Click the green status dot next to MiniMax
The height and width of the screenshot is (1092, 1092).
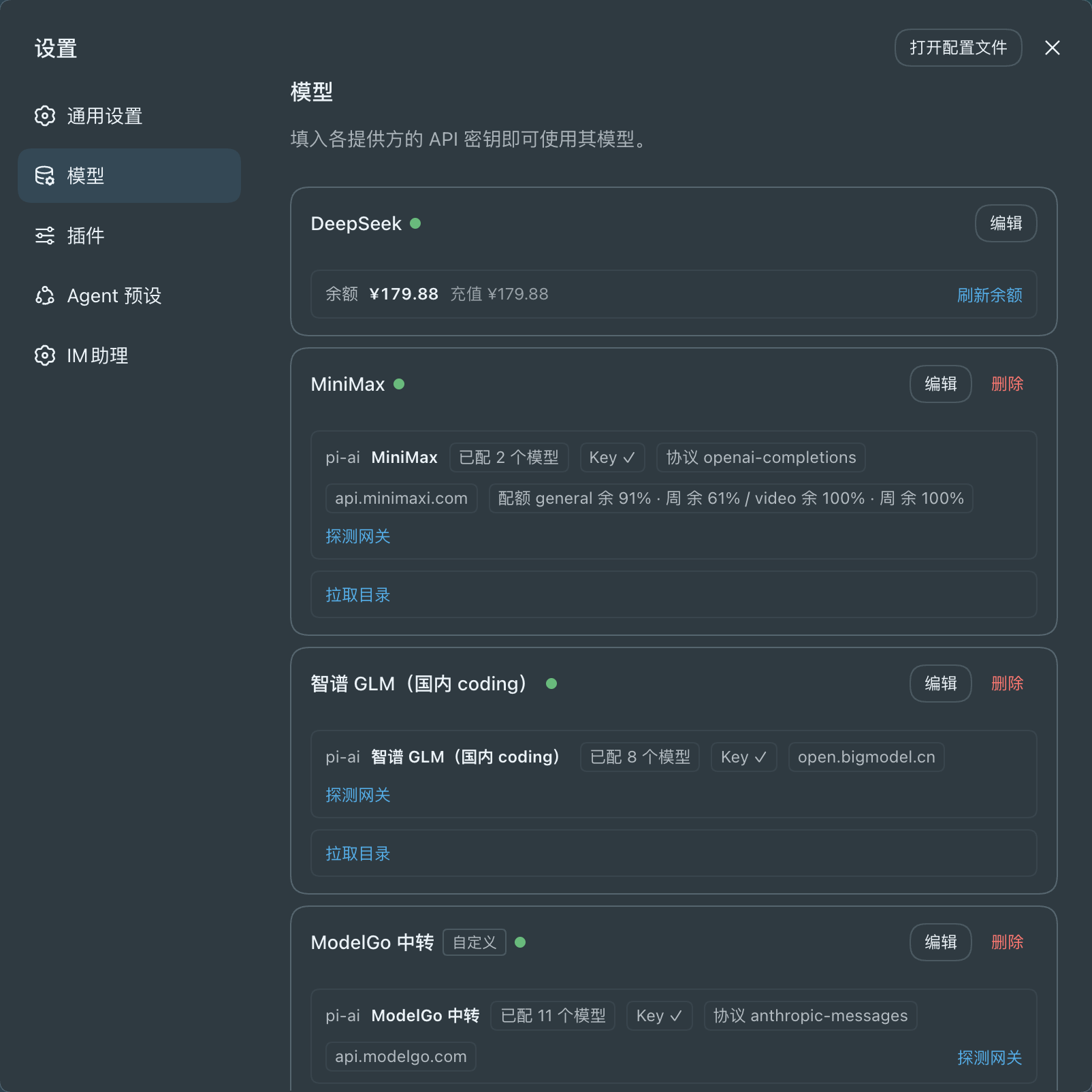399,384
